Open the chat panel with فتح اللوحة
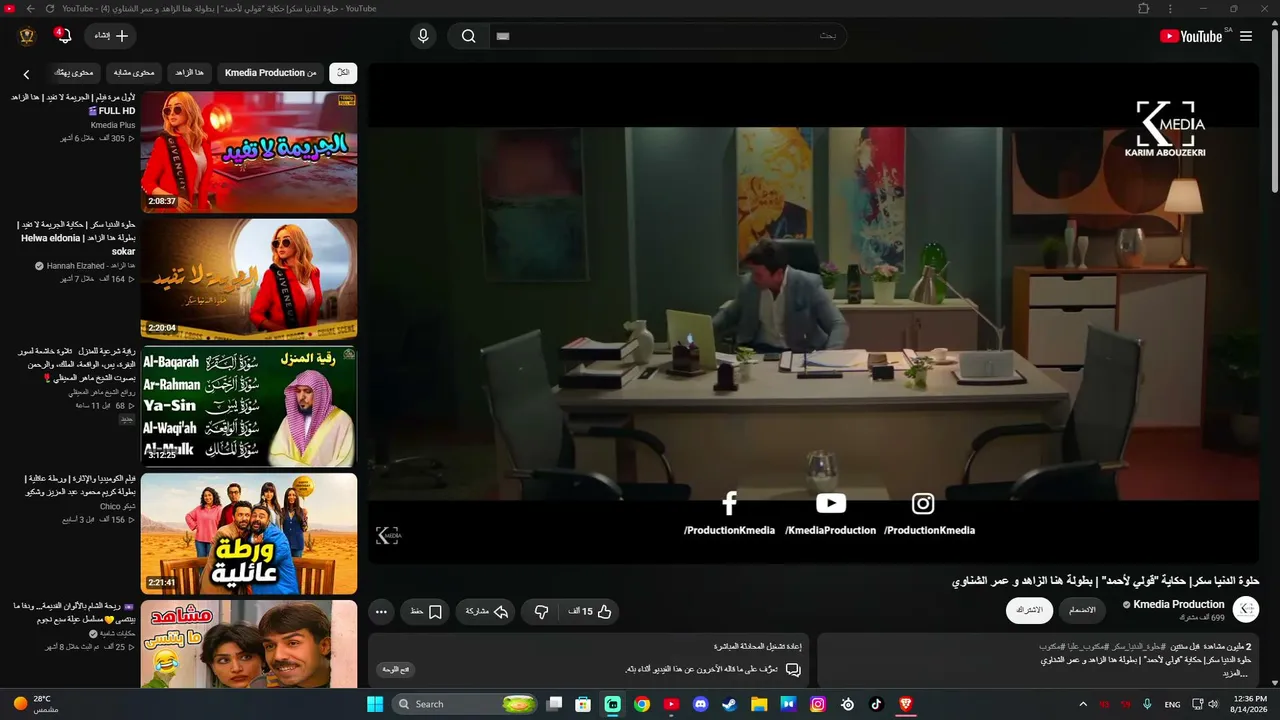This screenshot has width=1280, height=720. 396,669
